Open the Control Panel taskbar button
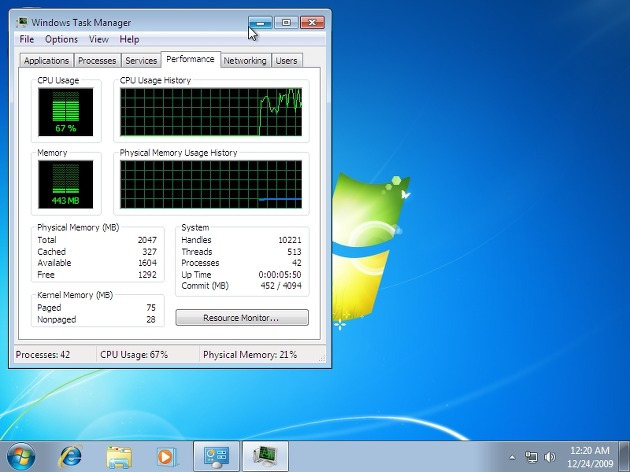Image resolution: width=630 pixels, height=472 pixels. pos(216,457)
